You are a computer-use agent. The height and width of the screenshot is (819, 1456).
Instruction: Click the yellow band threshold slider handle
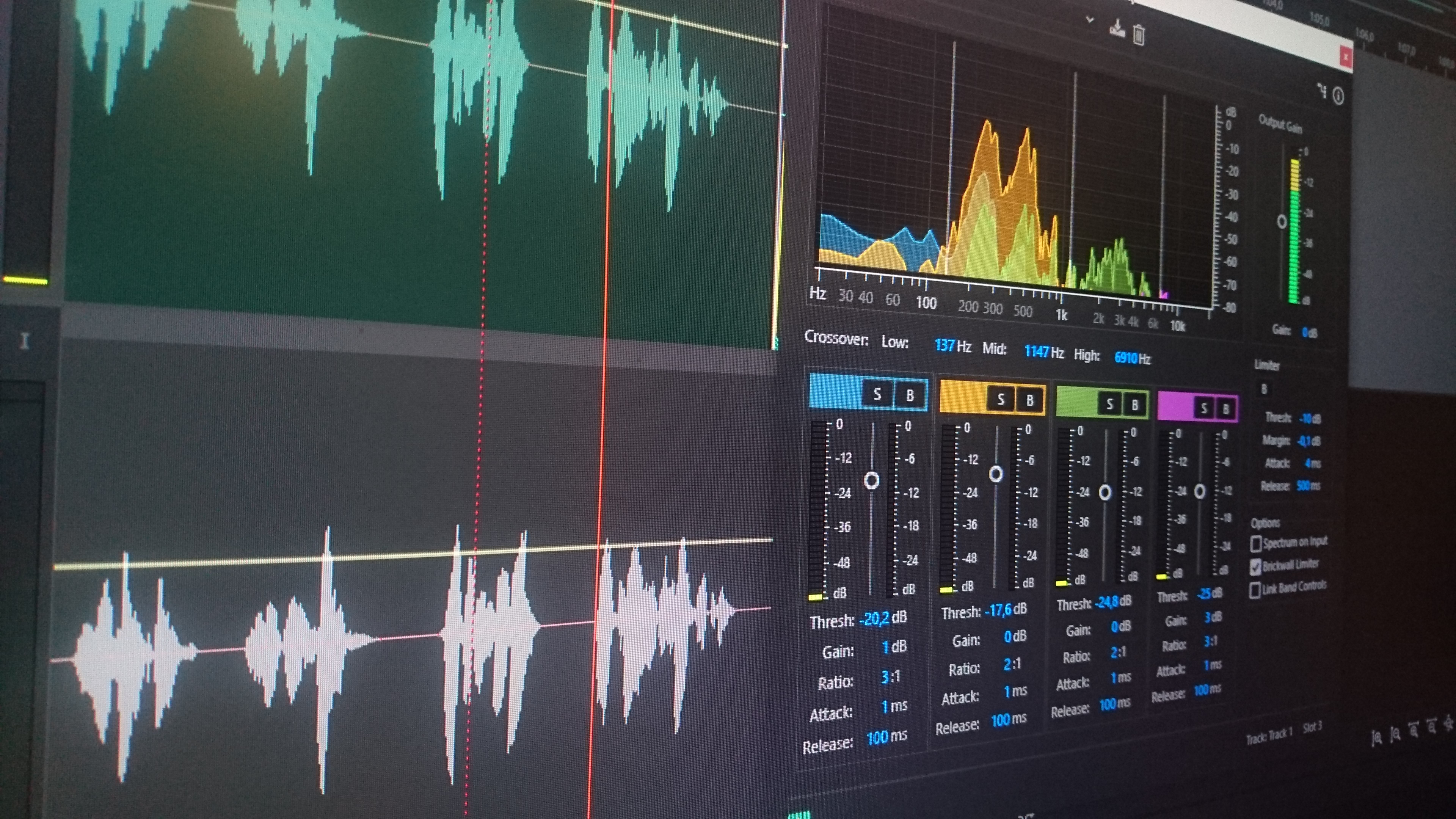996,474
